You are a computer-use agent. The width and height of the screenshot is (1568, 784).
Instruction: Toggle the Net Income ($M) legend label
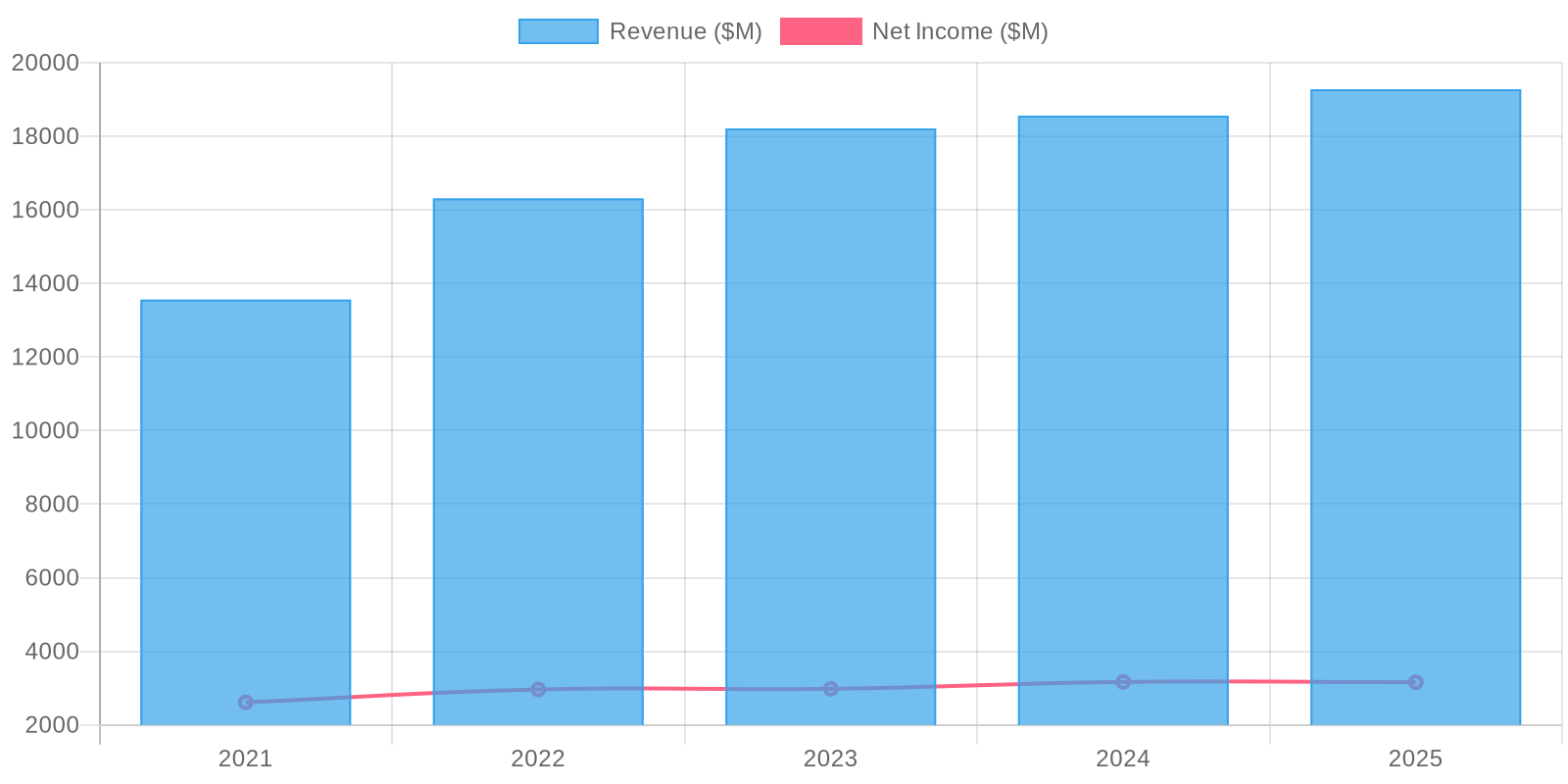[x=959, y=31]
